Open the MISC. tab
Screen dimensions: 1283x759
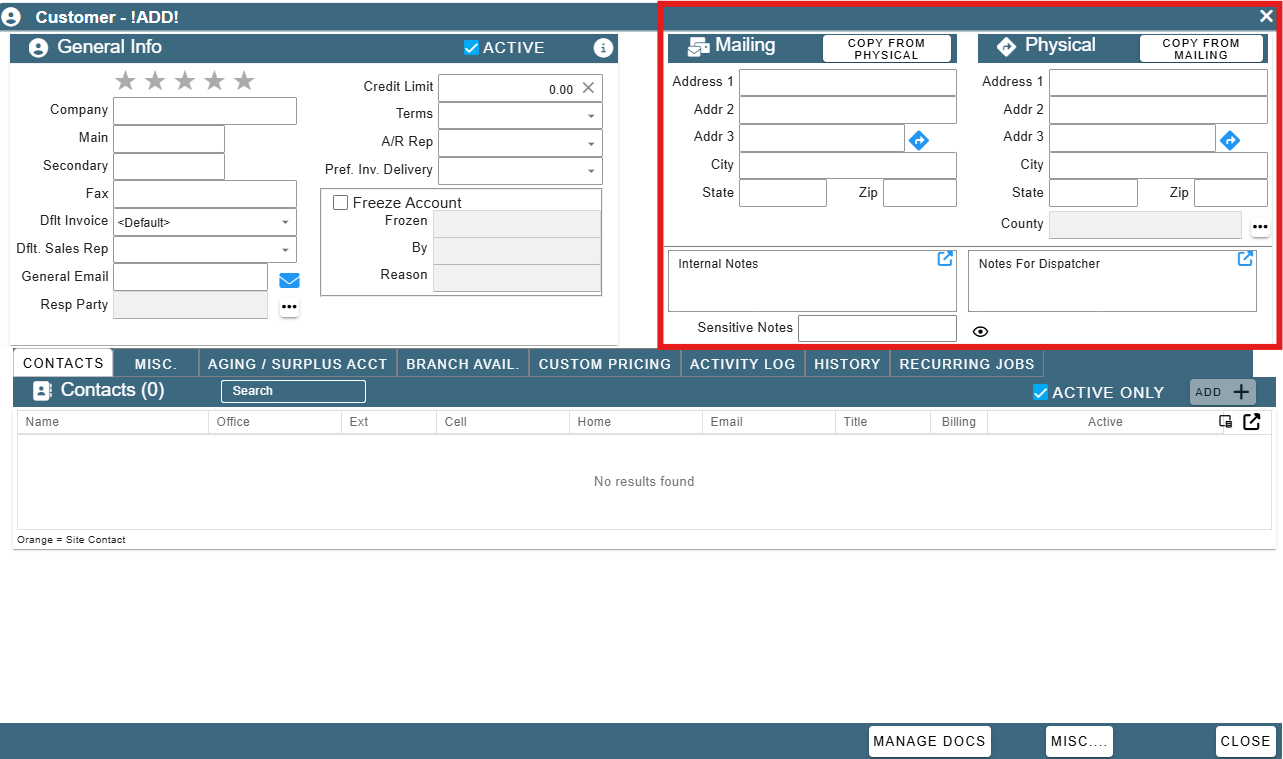156,364
